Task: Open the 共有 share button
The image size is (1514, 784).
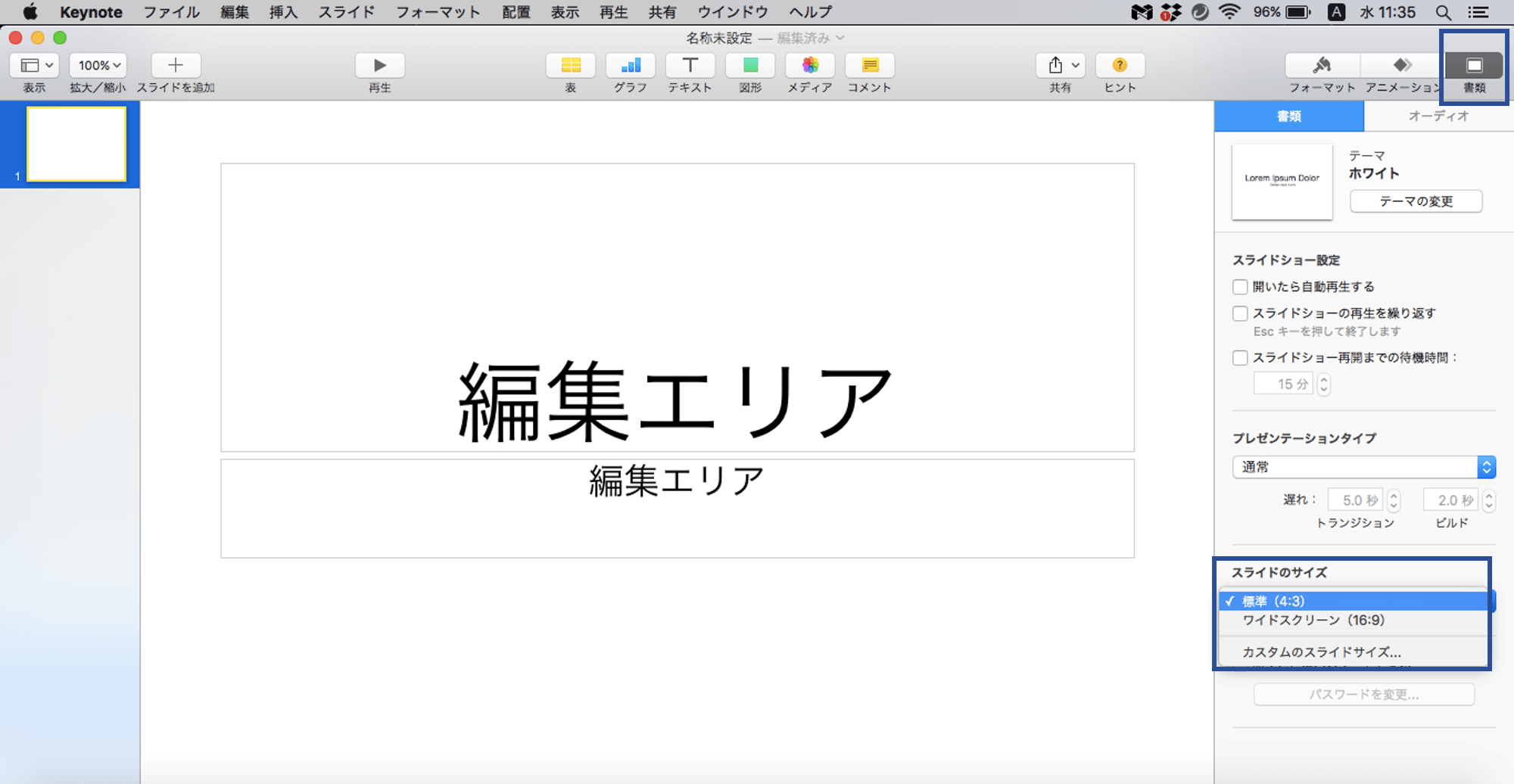Action: (x=1061, y=65)
